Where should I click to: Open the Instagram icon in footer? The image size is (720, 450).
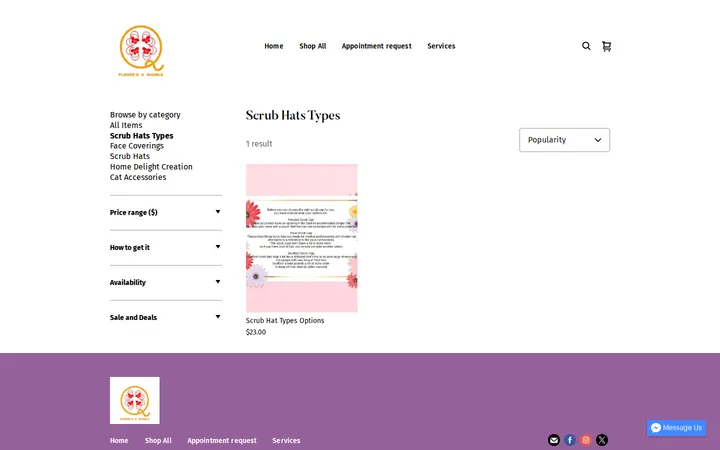[585, 440]
